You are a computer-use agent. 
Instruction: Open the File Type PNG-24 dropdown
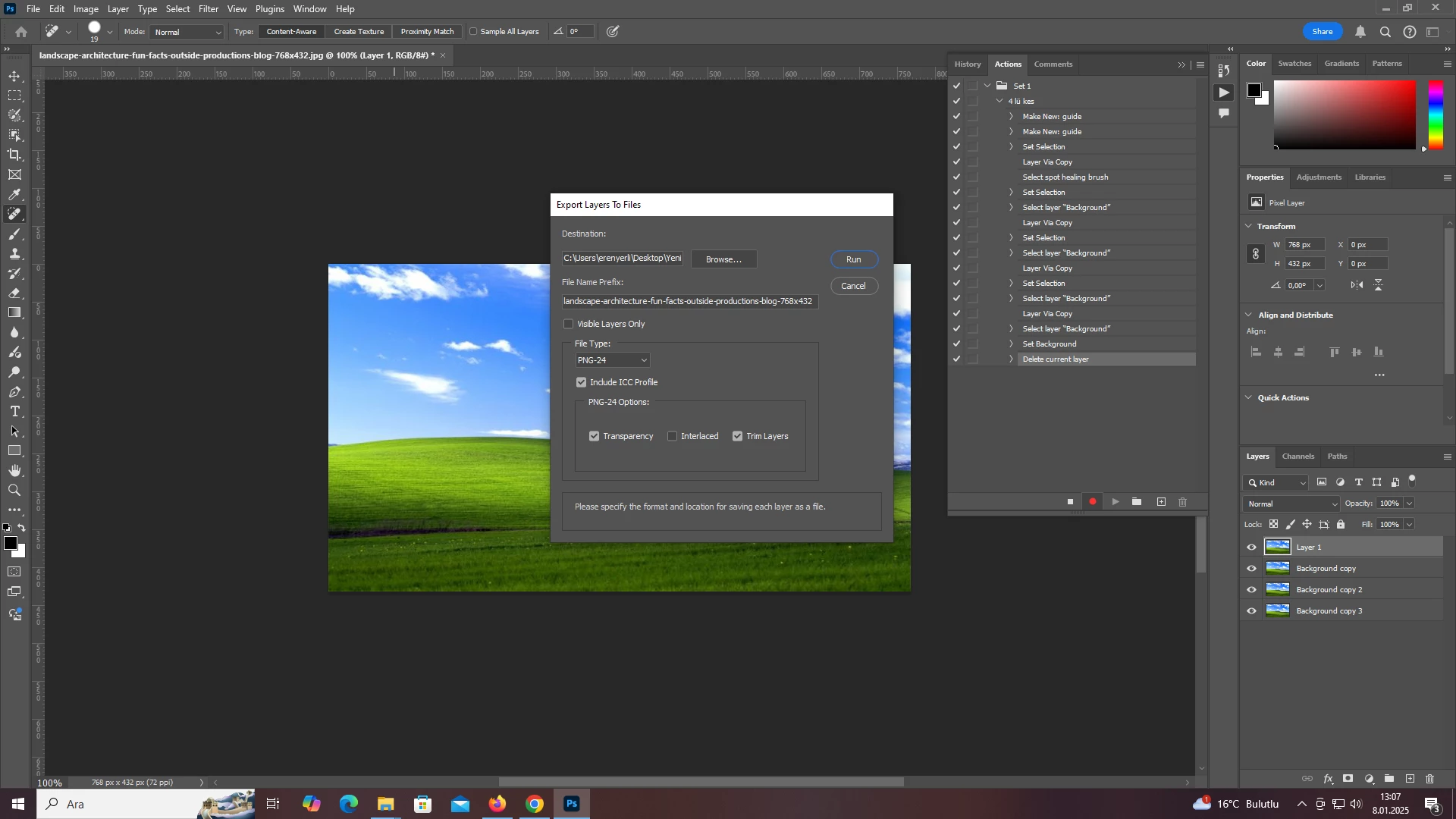click(x=613, y=360)
